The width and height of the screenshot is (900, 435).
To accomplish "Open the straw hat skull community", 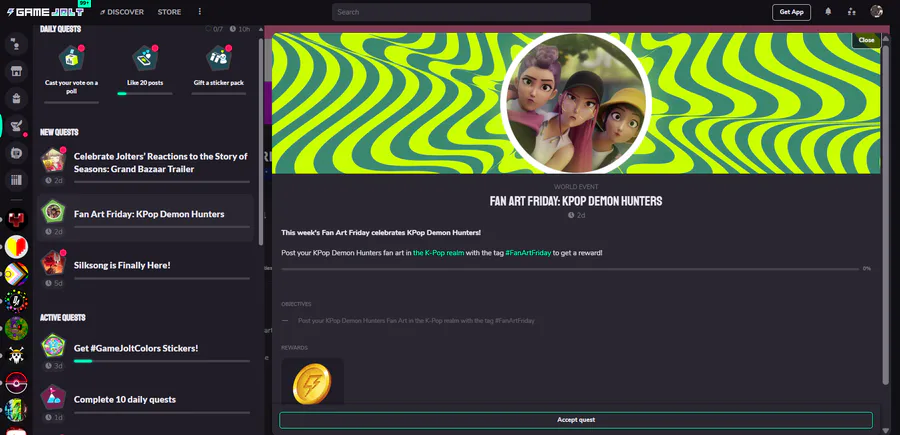I will point(17,355).
